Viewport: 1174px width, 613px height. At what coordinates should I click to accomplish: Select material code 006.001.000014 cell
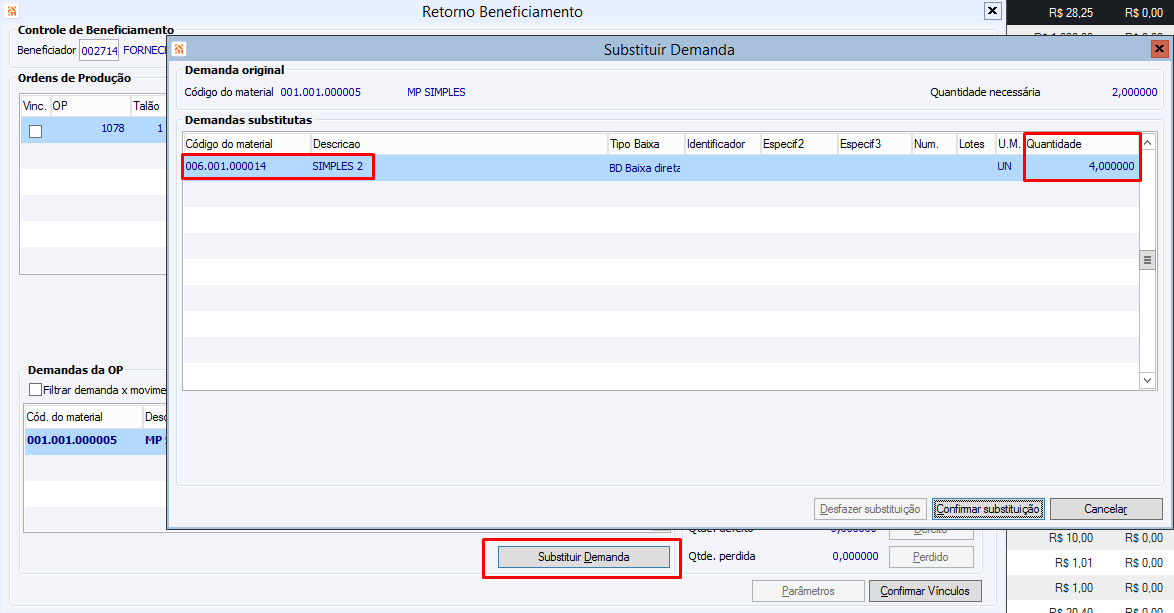click(x=246, y=166)
